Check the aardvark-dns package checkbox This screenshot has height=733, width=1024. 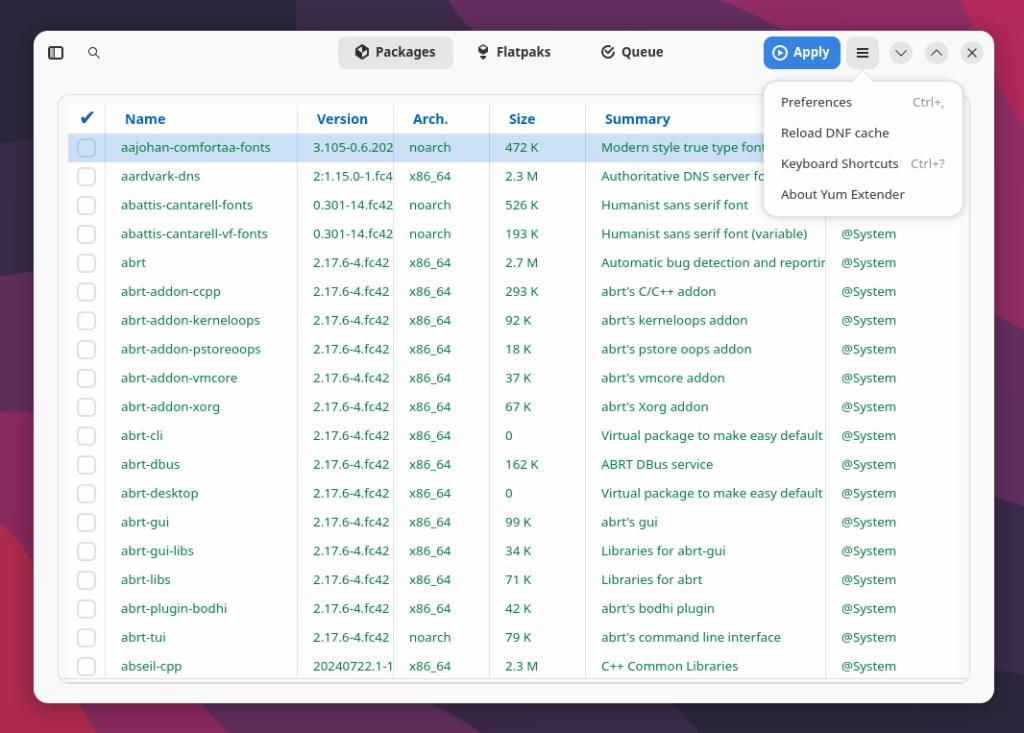87,177
